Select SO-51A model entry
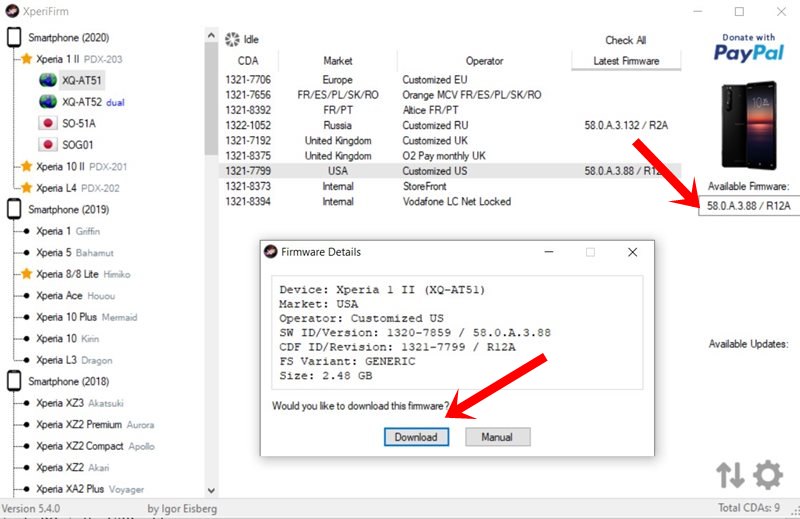The width and height of the screenshot is (800, 519). coord(79,123)
